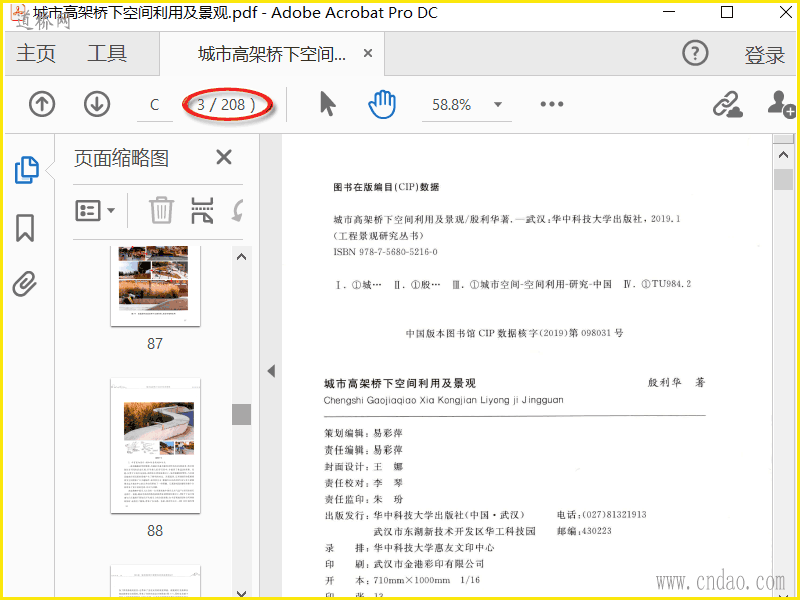800x600 pixels.
Task: Go to previous page with up arrow
Action: [42, 104]
